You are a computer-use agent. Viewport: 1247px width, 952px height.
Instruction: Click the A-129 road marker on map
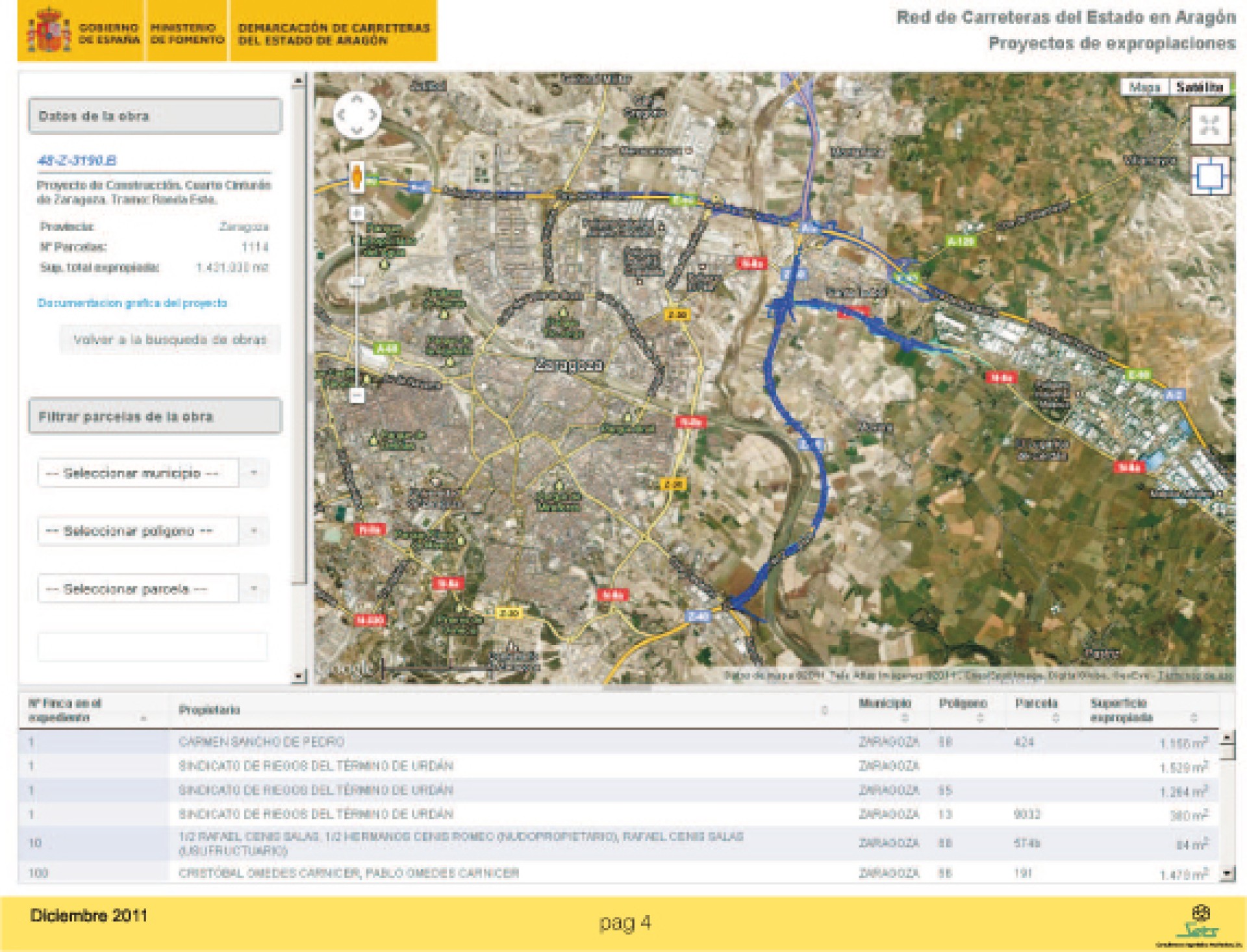961,242
